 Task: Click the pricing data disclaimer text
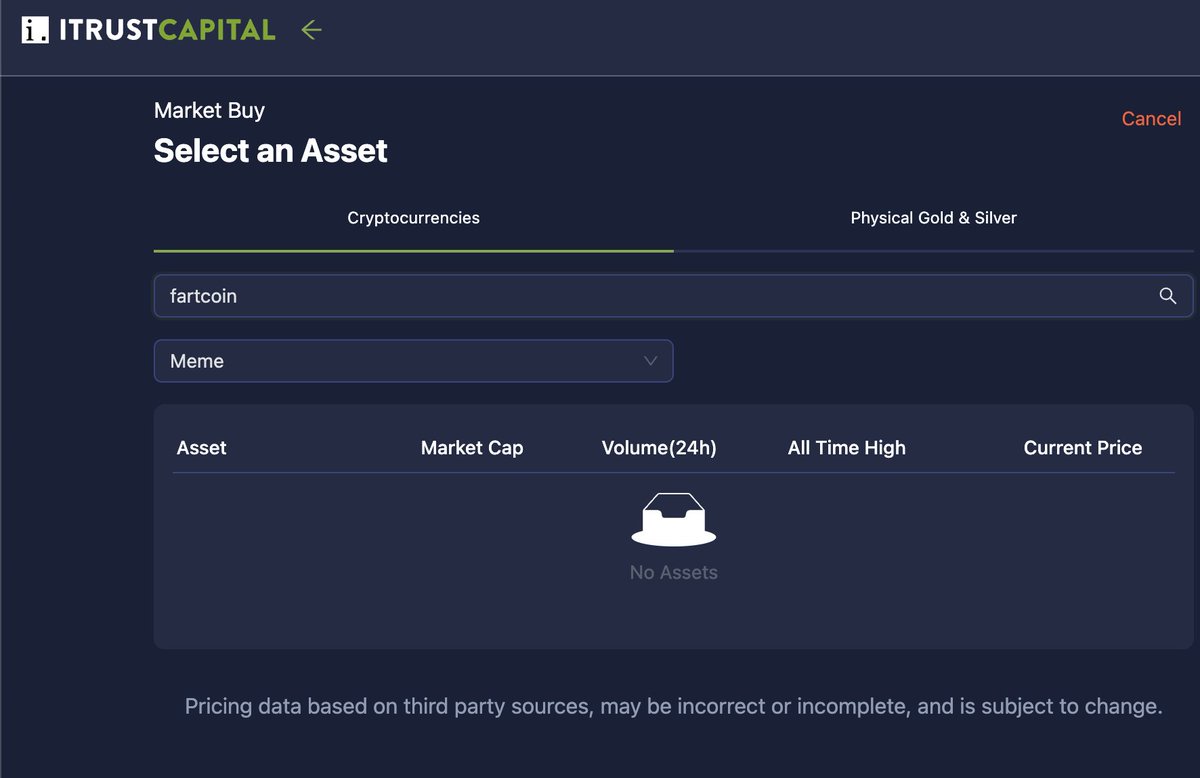coord(673,707)
